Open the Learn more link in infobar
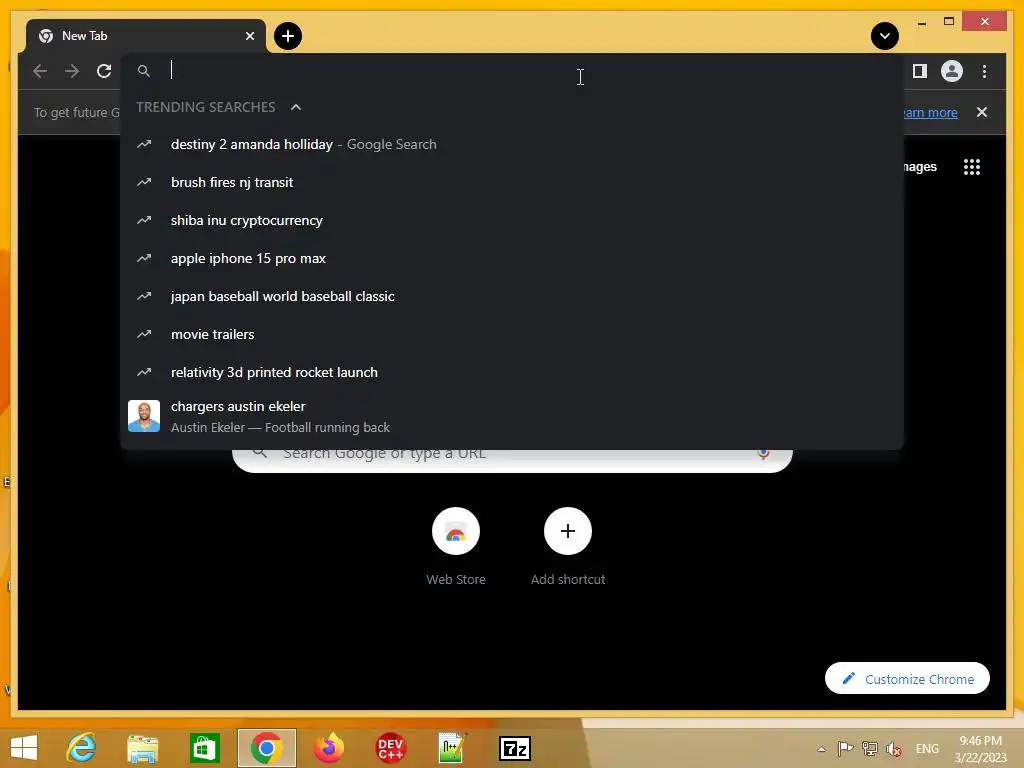 click(x=930, y=112)
